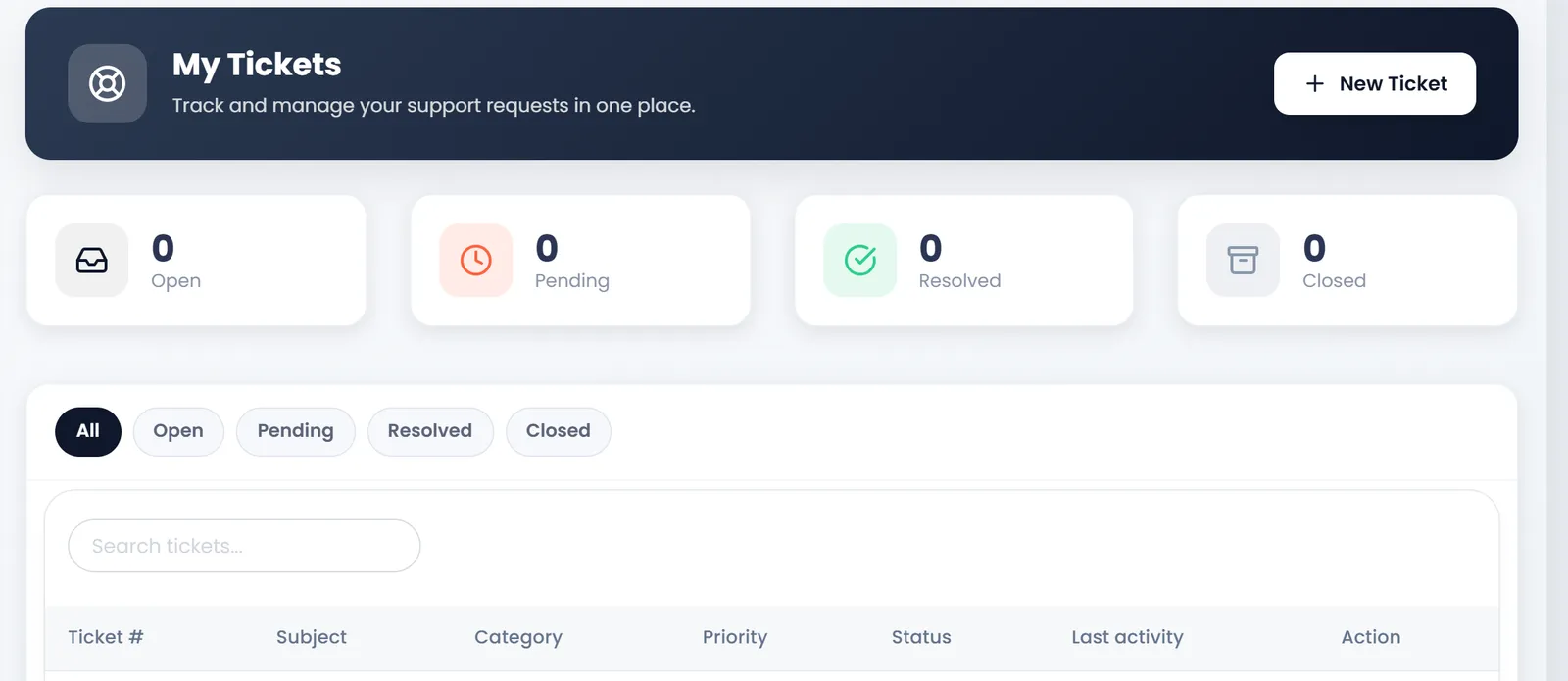Click the Pending count card label
Image resolution: width=1568 pixels, height=681 pixels.
coord(572,281)
